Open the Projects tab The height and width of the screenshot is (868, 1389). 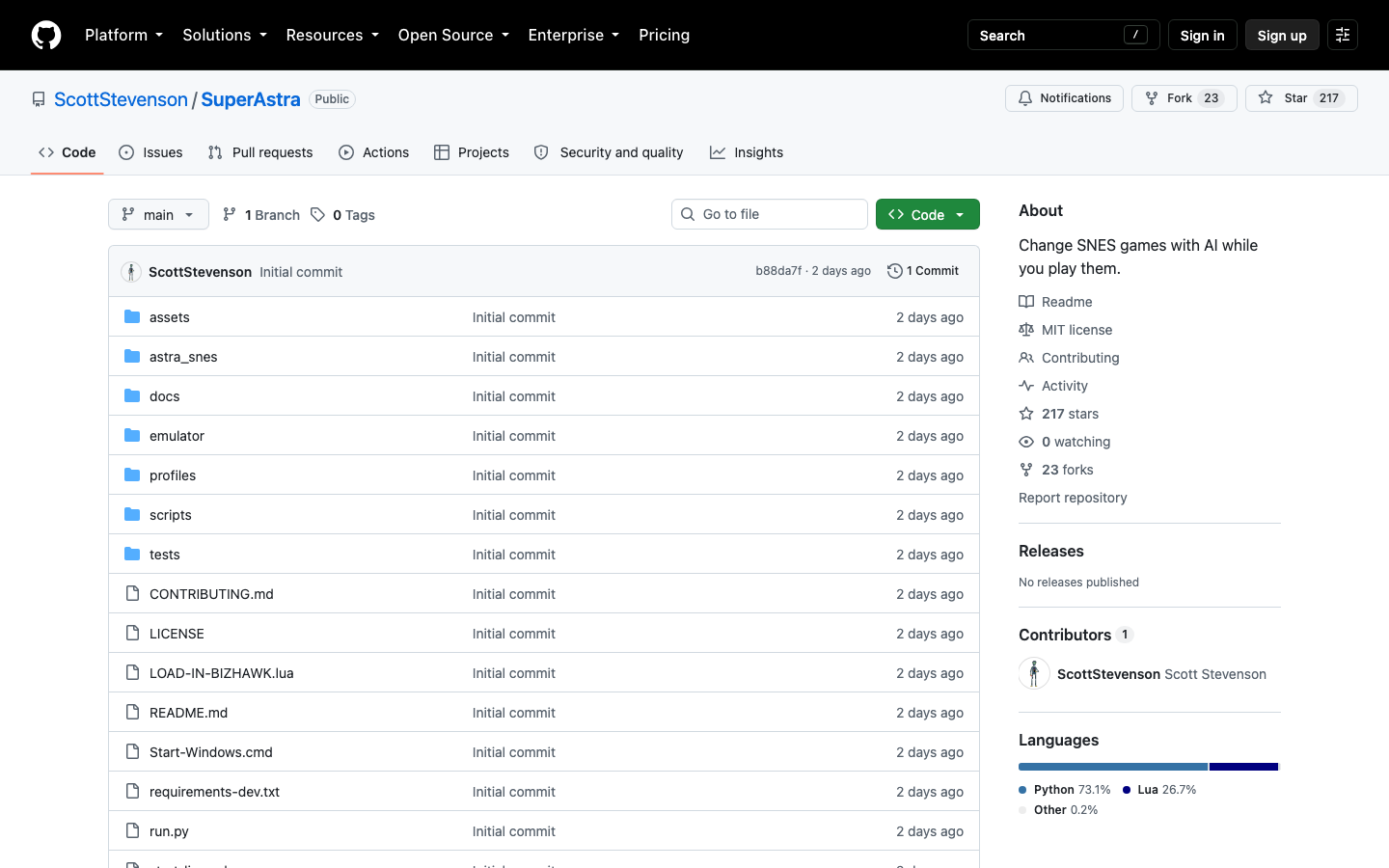472,152
